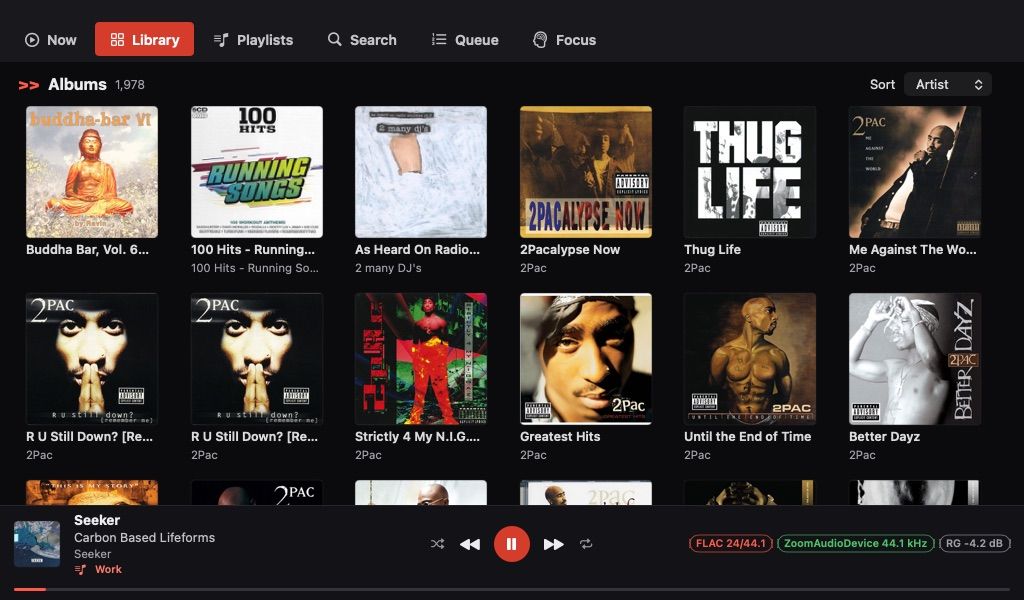
Task: Click the playlist icon beside Work
Action: point(80,569)
